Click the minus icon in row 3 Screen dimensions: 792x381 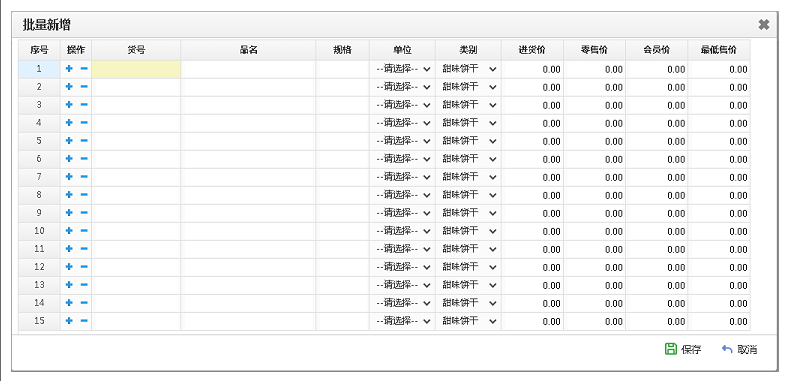pyautogui.click(x=84, y=105)
